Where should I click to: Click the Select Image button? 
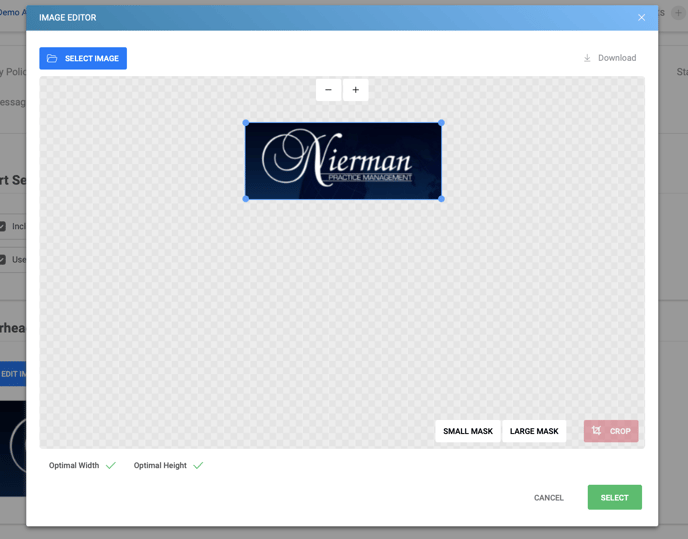click(x=83, y=58)
